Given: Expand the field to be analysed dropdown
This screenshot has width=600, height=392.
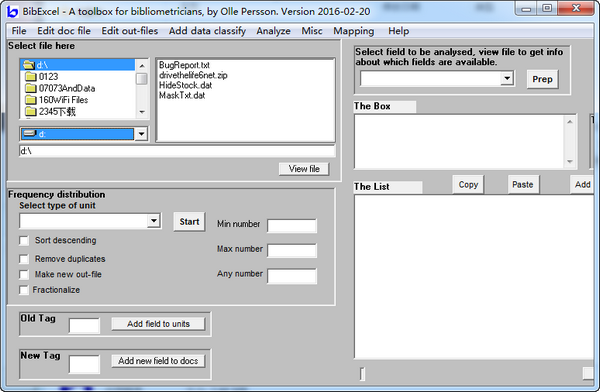Looking at the screenshot, I should click(x=507, y=78).
